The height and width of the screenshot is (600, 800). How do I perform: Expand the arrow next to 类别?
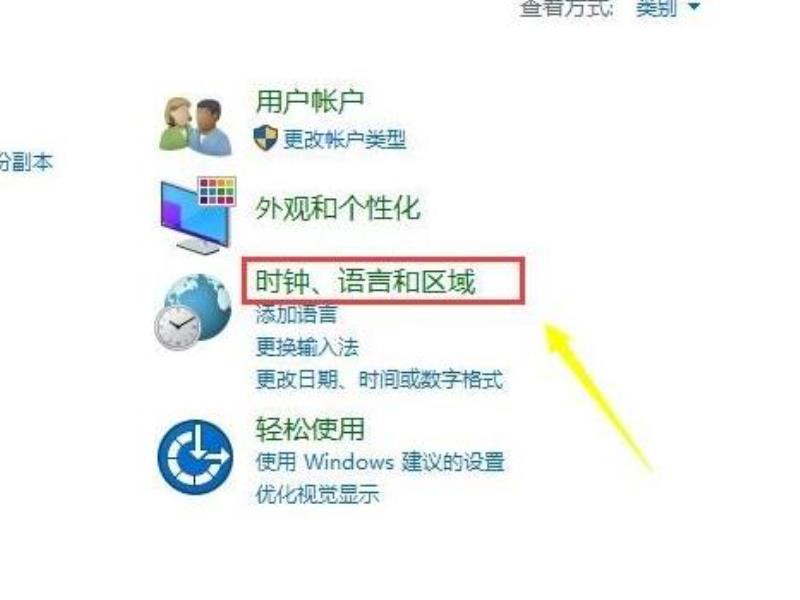[x=693, y=7]
